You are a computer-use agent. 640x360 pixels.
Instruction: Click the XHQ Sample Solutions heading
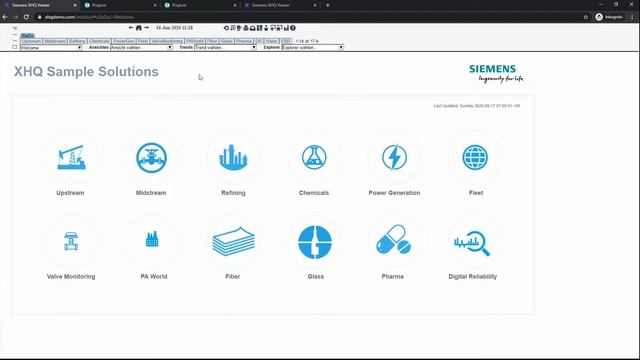click(x=87, y=71)
